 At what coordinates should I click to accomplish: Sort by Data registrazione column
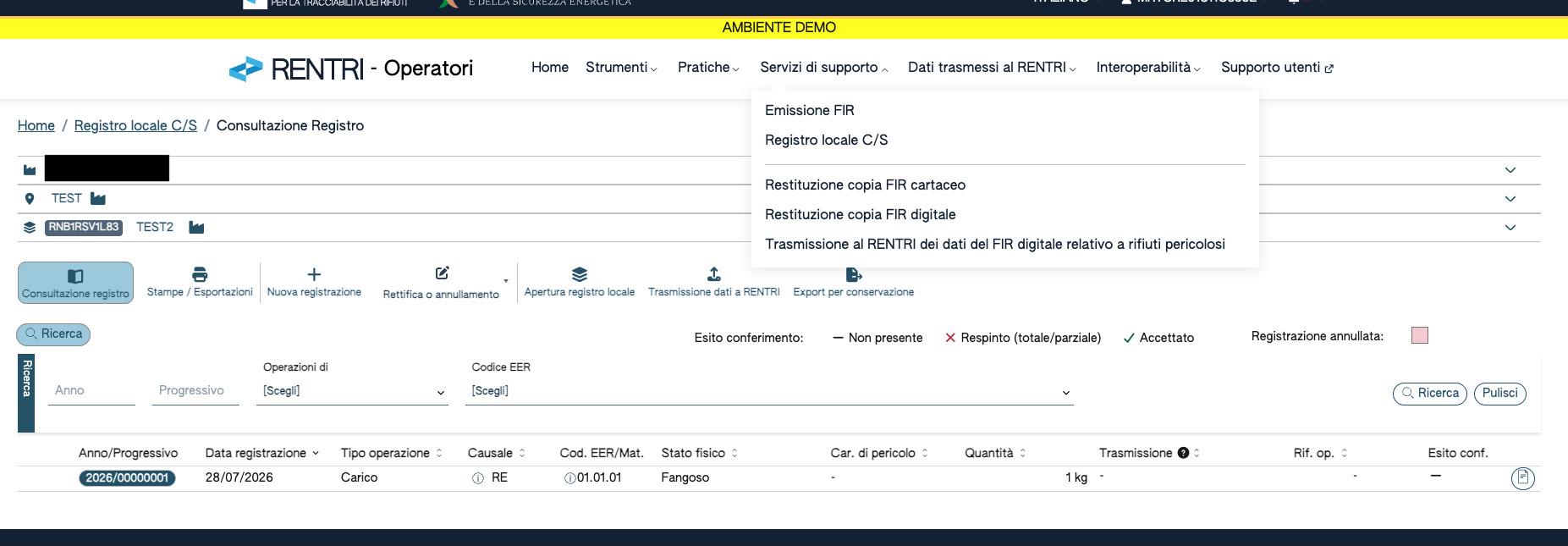click(262, 454)
